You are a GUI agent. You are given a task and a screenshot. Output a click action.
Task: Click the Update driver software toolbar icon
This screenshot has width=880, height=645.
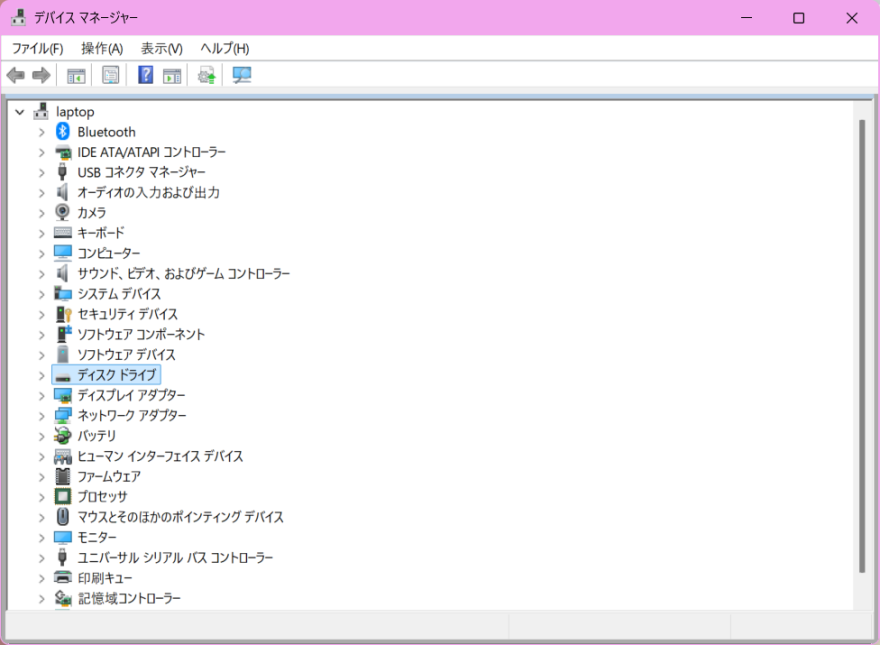coord(206,75)
